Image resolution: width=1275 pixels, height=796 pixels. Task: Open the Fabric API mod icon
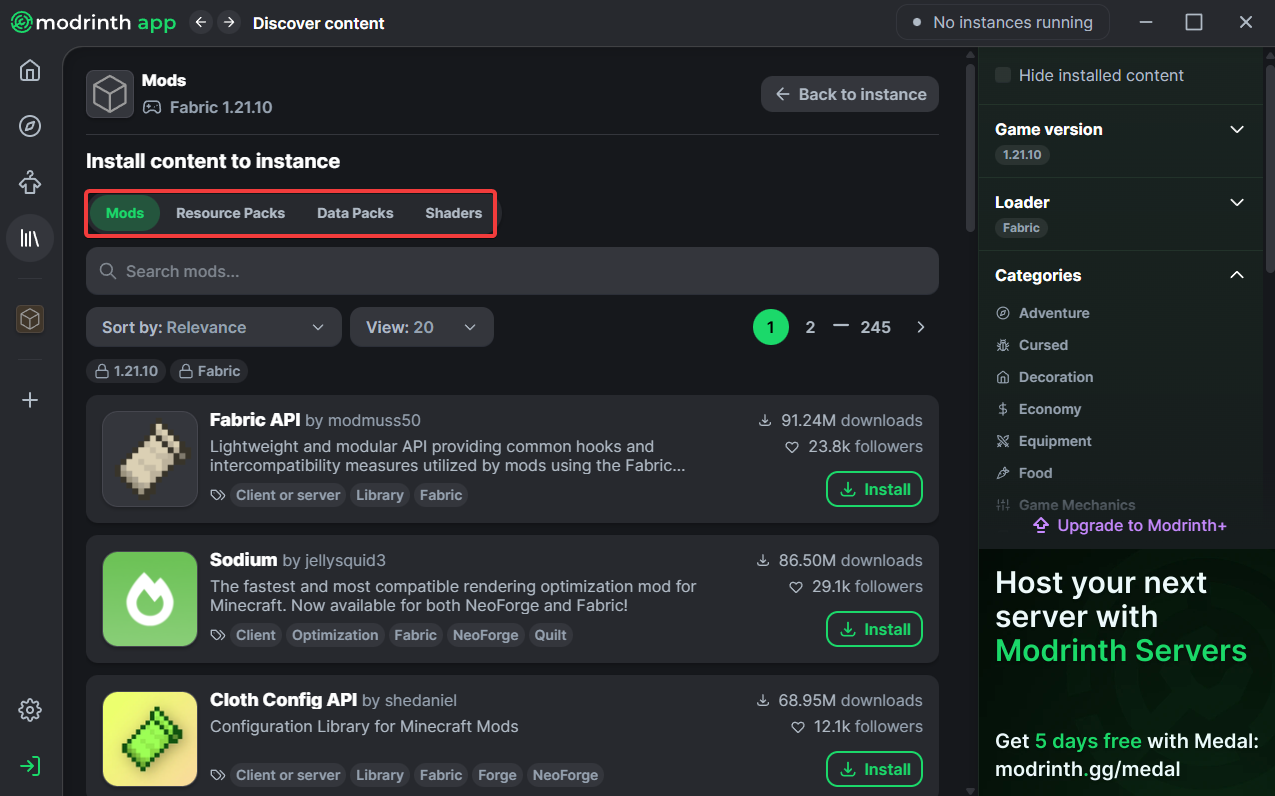pos(150,459)
